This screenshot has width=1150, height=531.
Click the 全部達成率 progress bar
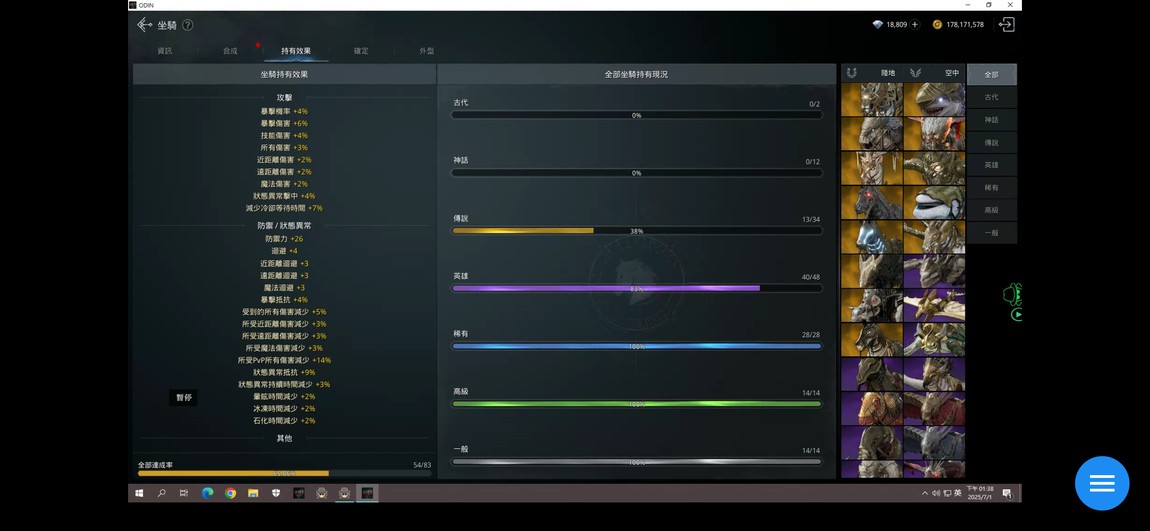[285, 474]
